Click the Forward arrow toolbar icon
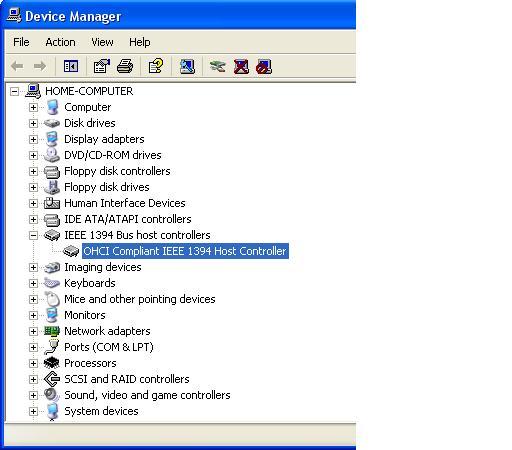 tap(40, 66)
